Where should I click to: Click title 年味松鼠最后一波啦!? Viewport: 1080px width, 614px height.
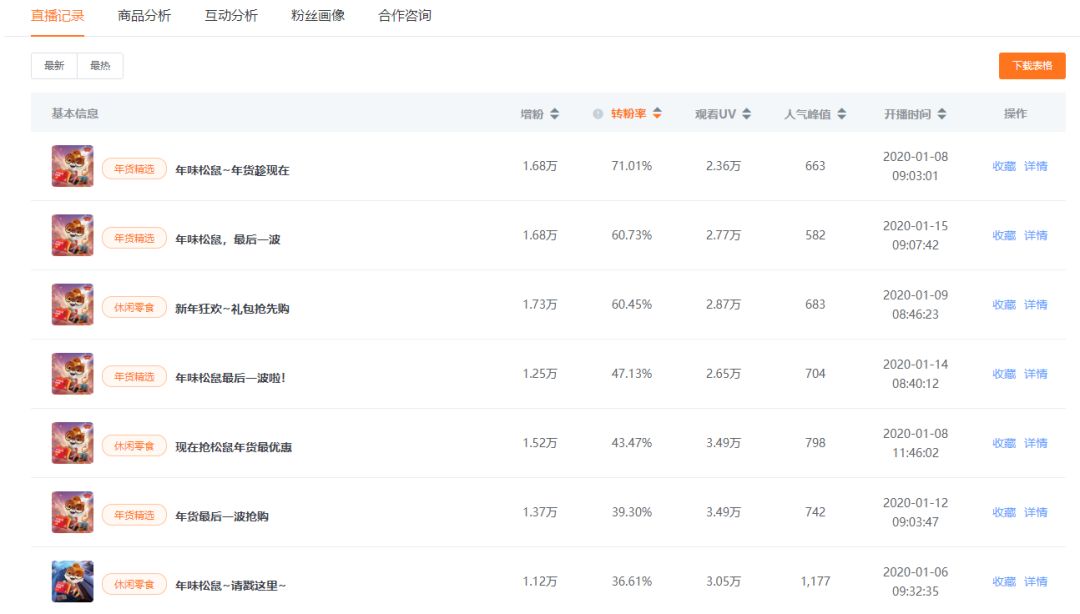(230, 378)
